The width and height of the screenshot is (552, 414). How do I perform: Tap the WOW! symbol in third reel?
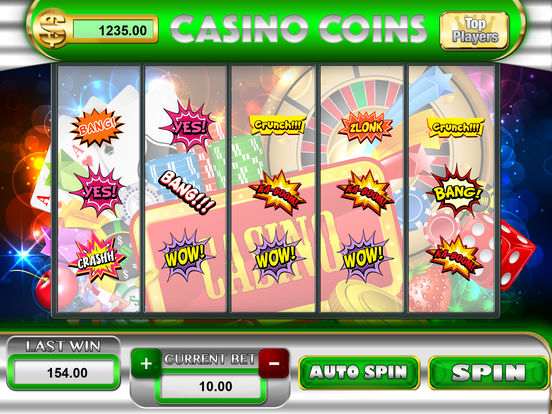275,256
